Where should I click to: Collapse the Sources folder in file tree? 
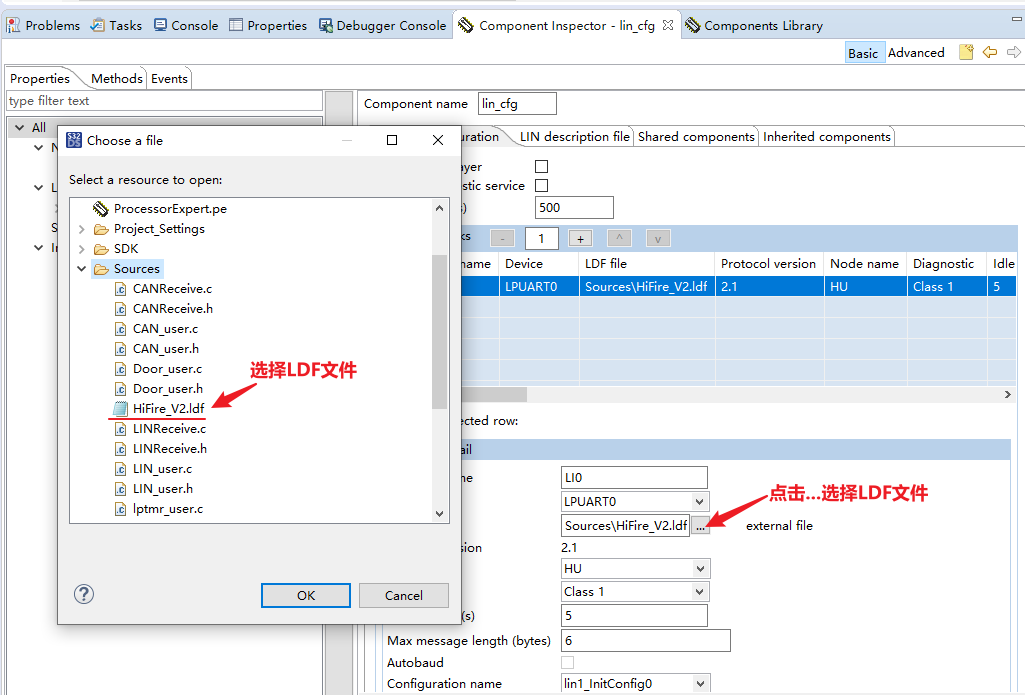[83, 268]
